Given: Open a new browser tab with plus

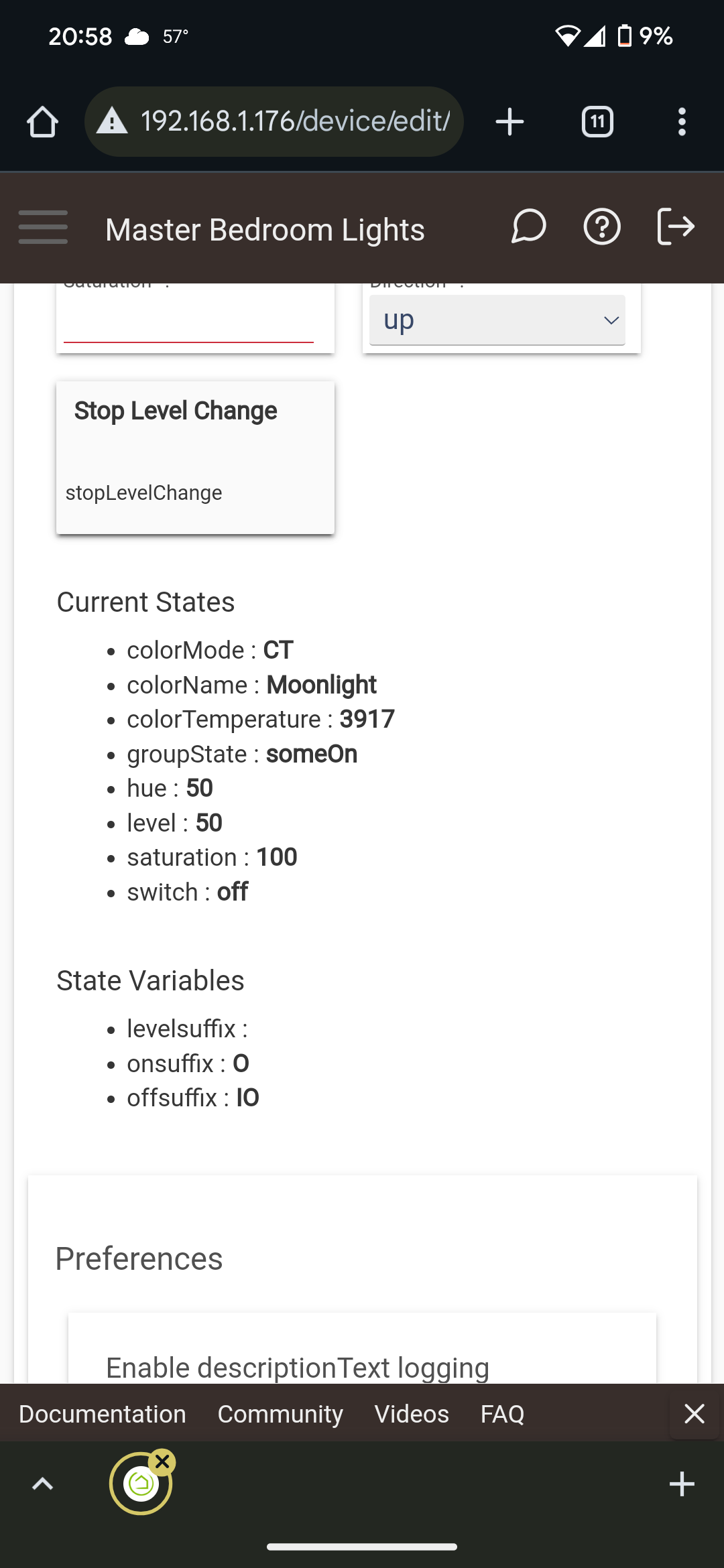Looking at the screenshot, I should pyautogui.click(x=509, y=122).
